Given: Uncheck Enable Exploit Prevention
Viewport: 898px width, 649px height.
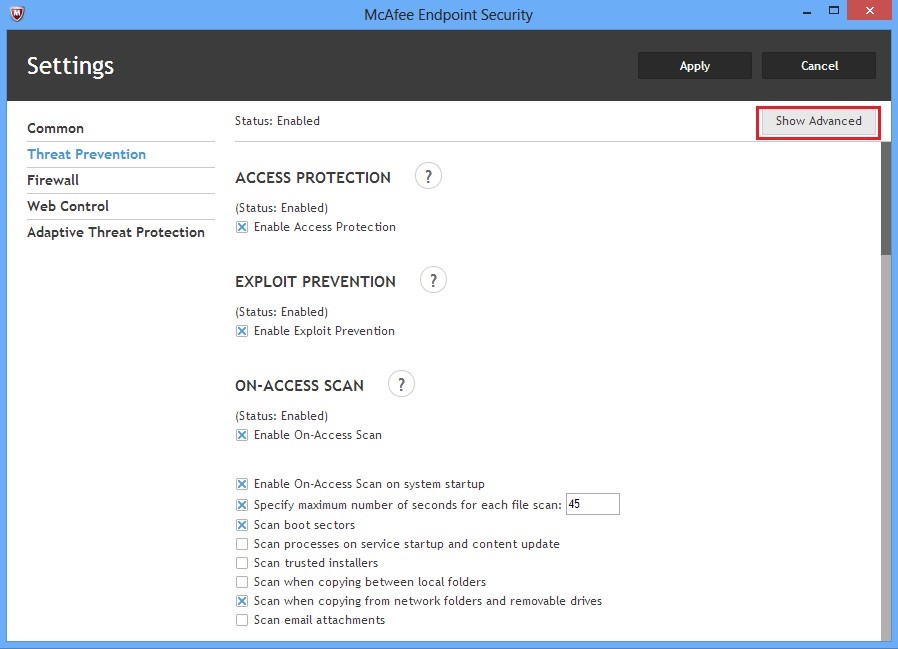Looking at the screenshot, I should click(241, 331).
